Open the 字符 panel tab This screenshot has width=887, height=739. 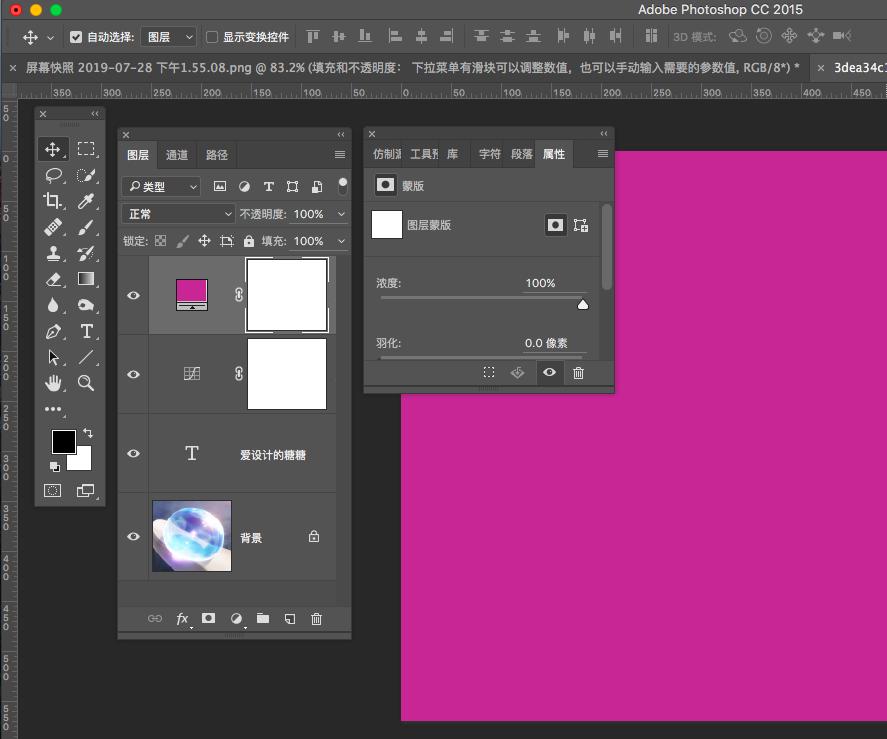[489, 155]
